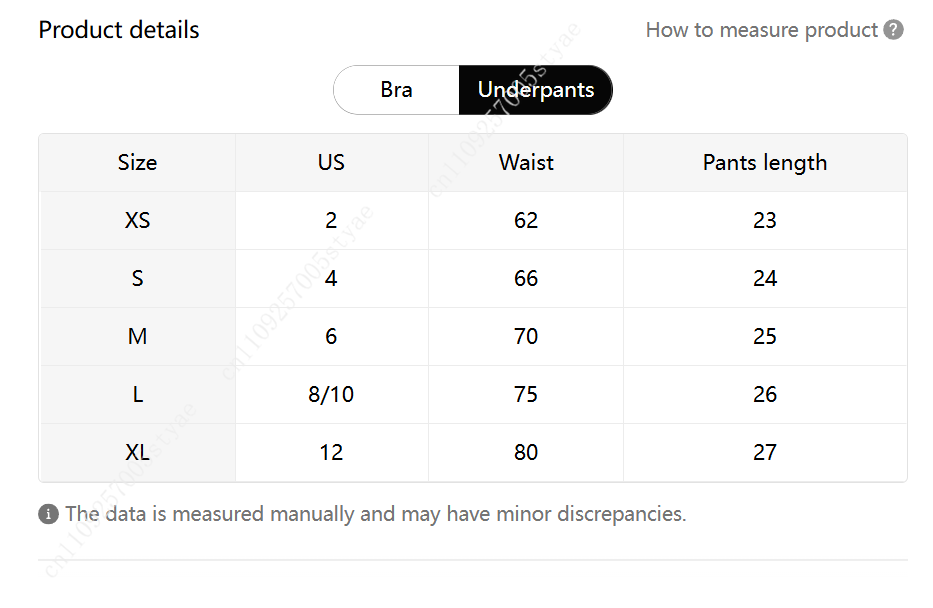This screenshot has width=933, height=608.
Task: Click the Waist column header
Action: click(x=526, y=162)
